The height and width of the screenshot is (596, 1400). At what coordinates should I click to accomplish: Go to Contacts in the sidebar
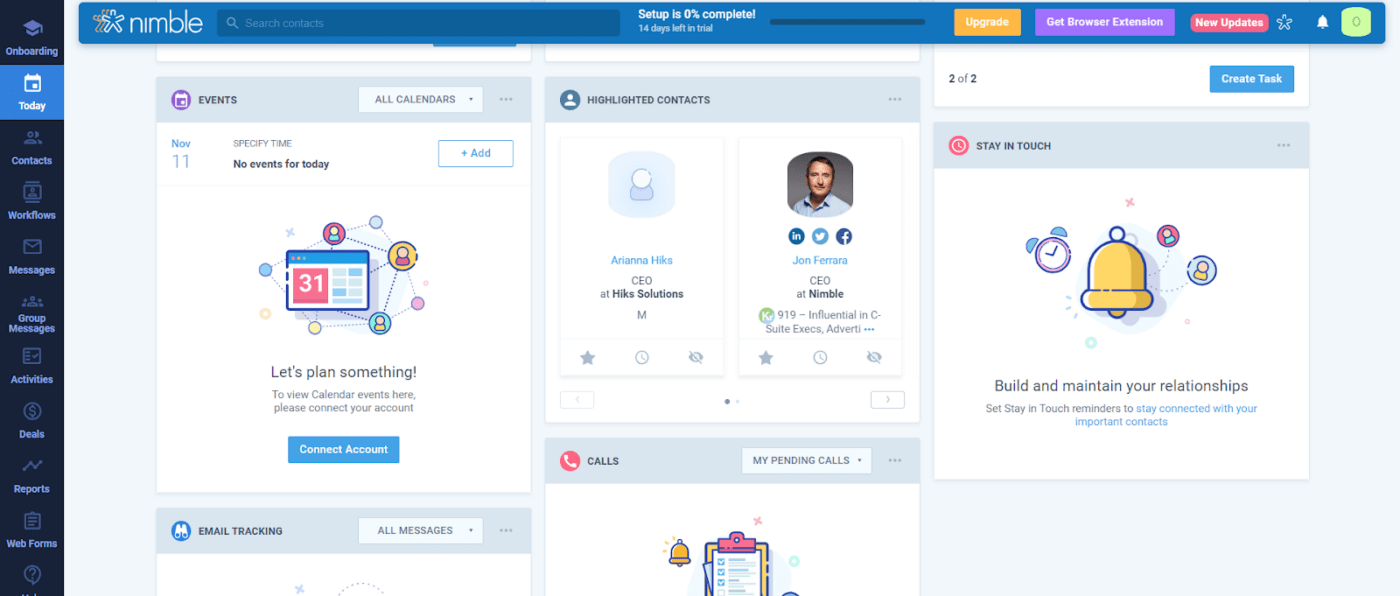pos(32,147)
